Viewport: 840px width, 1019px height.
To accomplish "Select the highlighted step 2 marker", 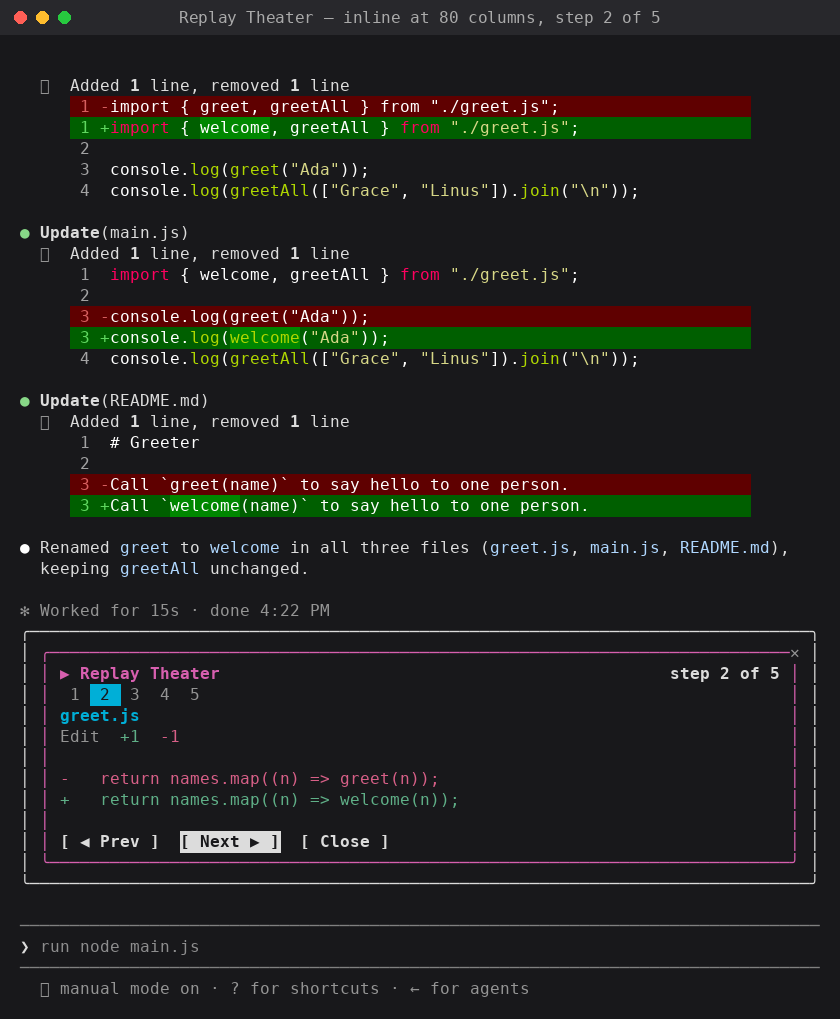I will pos(105,695).
